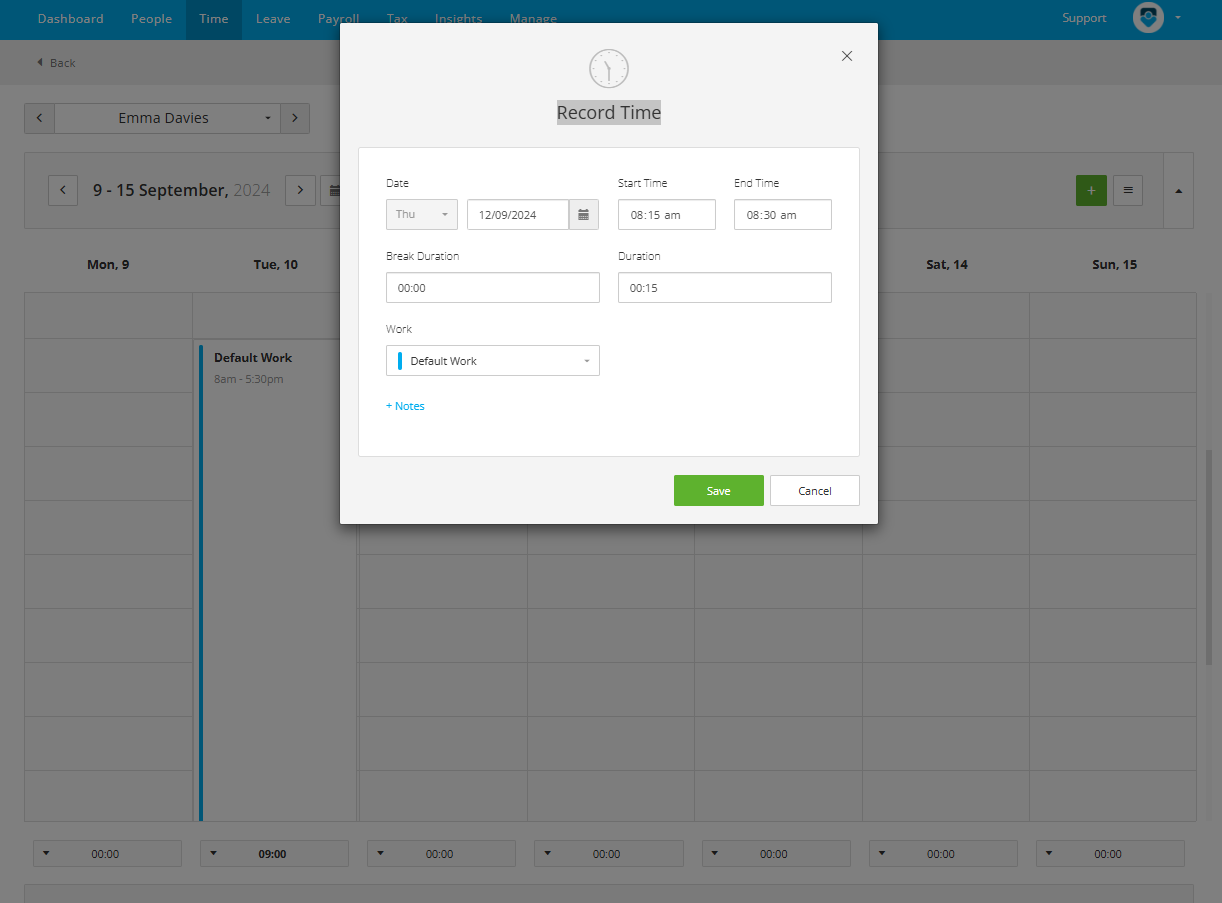Save the recorded time entry
Viewport: 1222px width, 903px height.
pyautogui.click(x=718, y=490)
